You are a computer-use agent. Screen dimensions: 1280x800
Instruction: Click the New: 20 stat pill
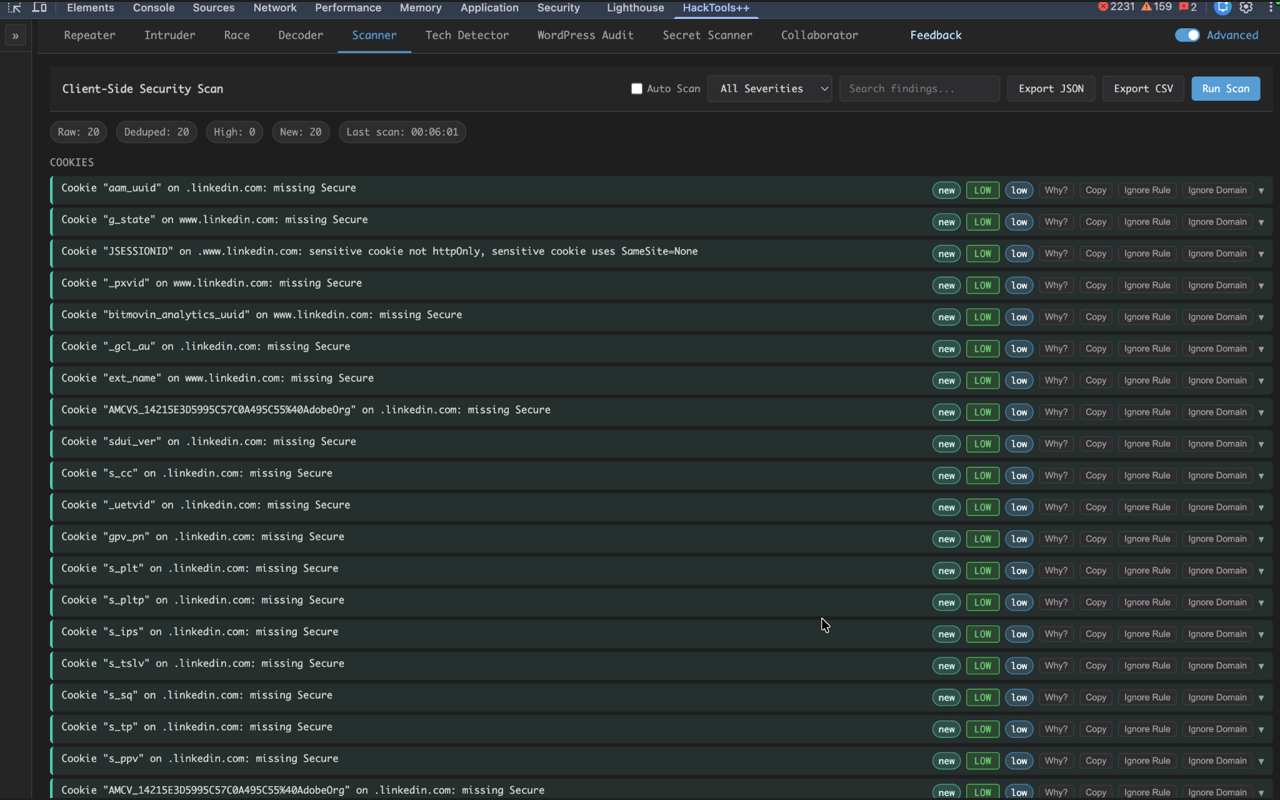point(301,132)
